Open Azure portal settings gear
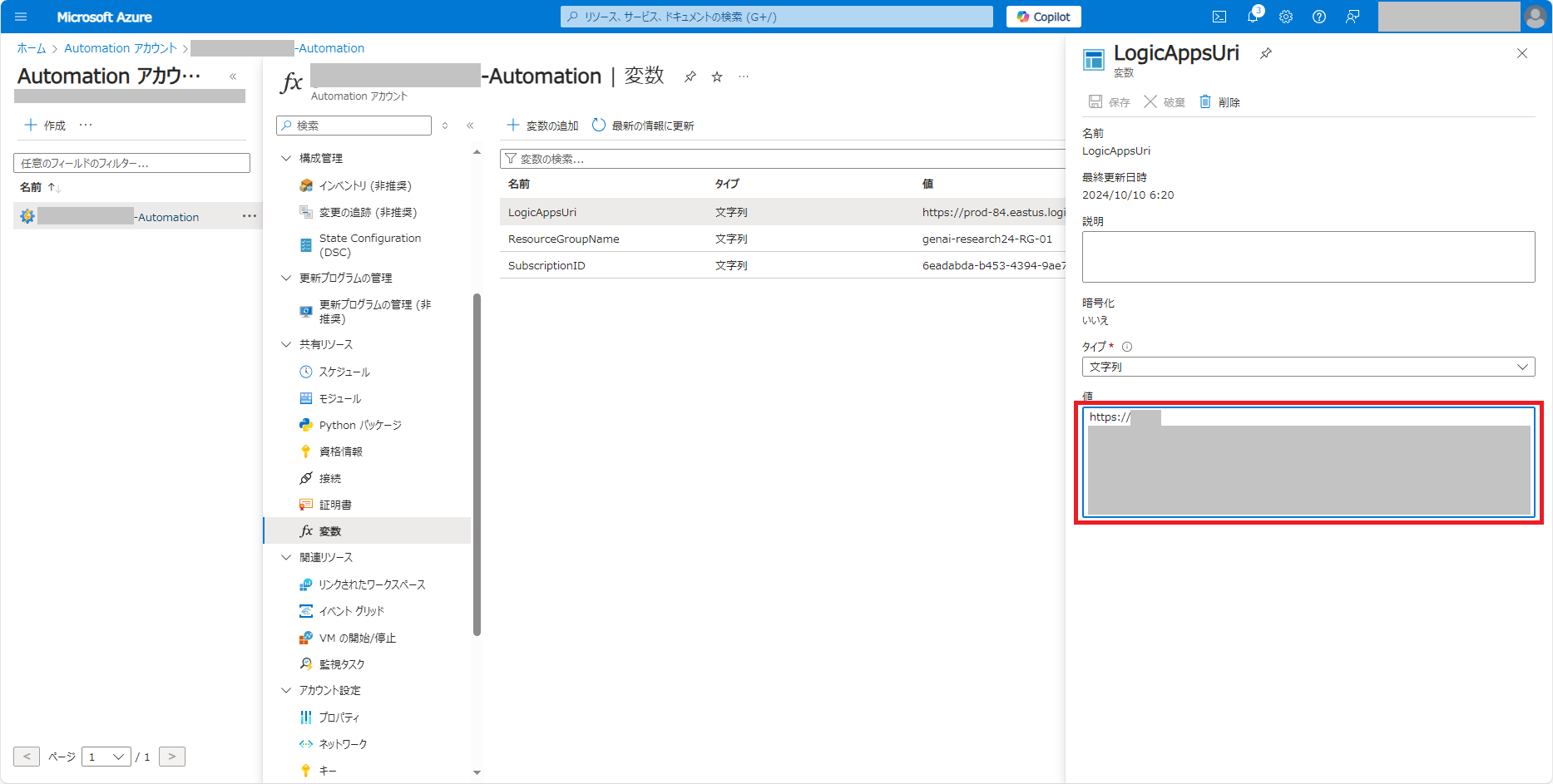 [1285, 17]
